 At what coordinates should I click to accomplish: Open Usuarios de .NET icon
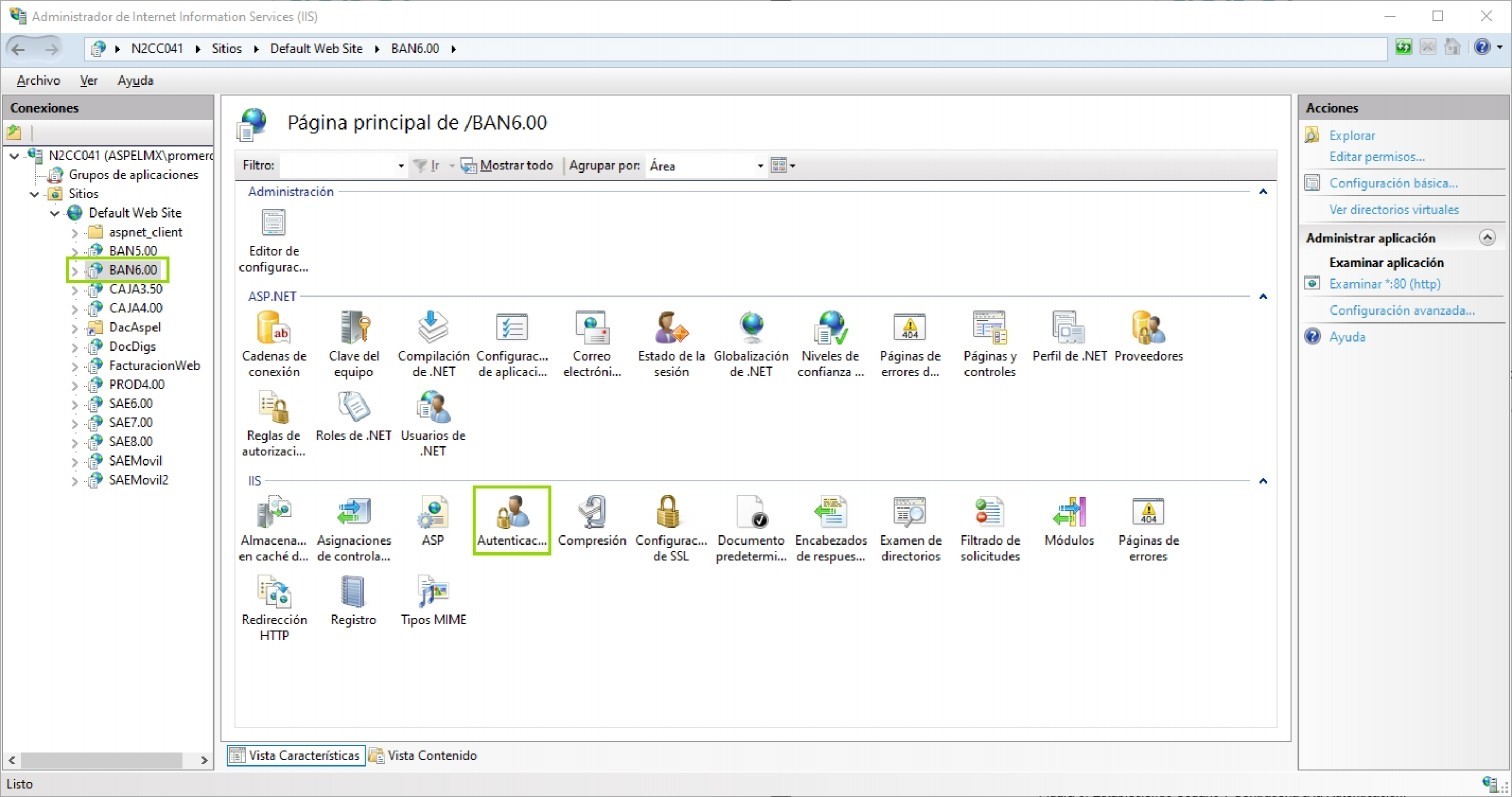pyautogui.click(x=433, y=424)
